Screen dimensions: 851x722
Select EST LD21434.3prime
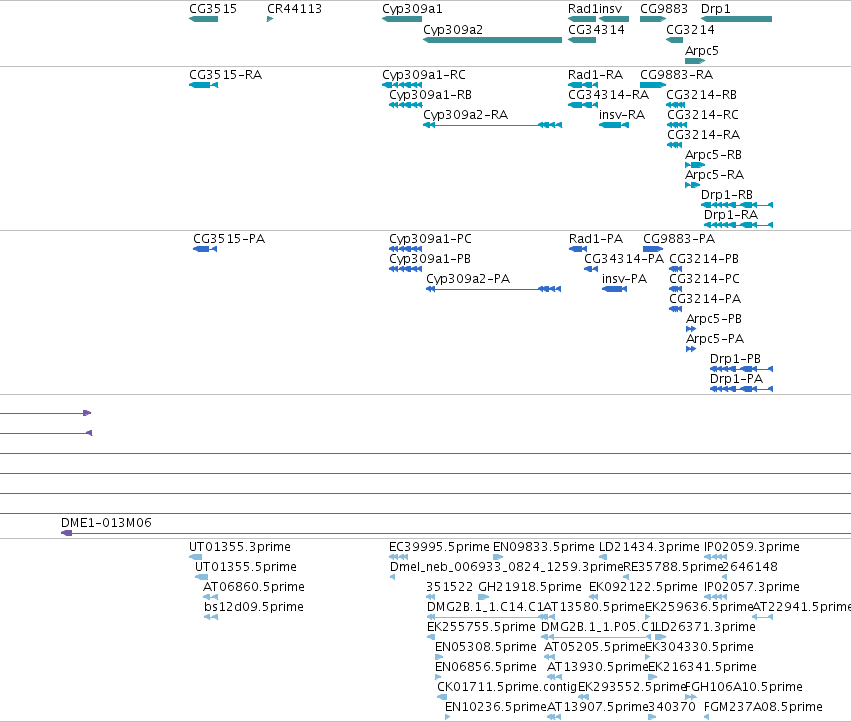tap(649, 547)
